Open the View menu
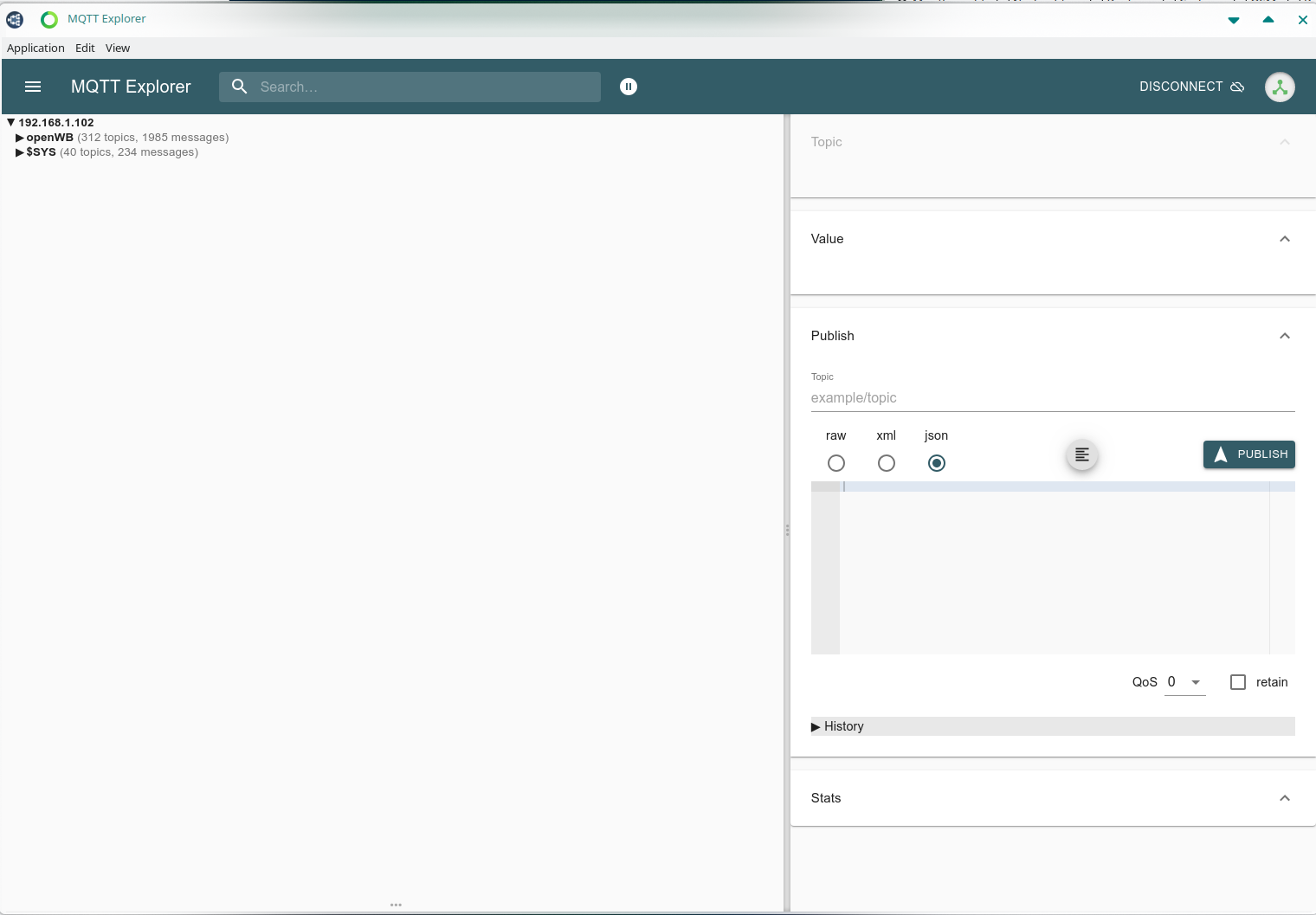This screenshot has width=1316, height=915. click(118, 48)
